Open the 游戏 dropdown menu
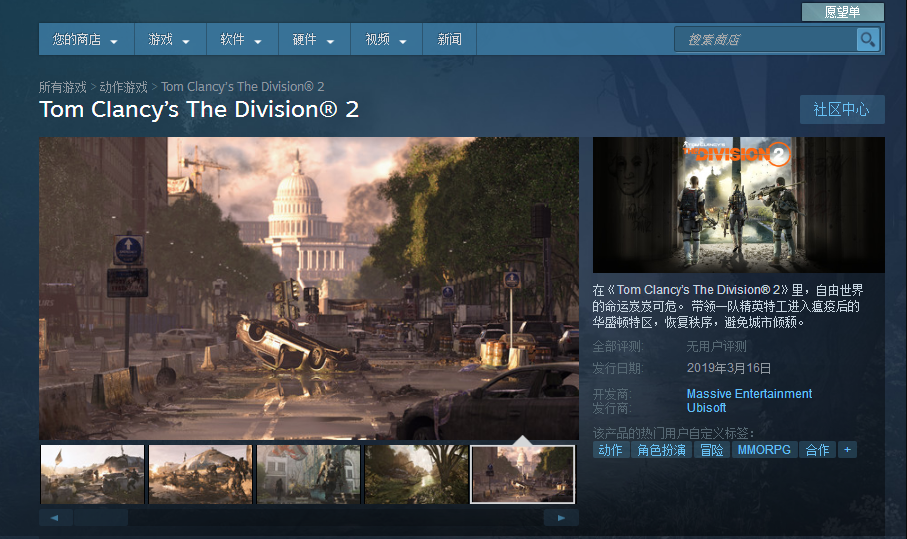907x539 pixels. (x=170, y=39)
